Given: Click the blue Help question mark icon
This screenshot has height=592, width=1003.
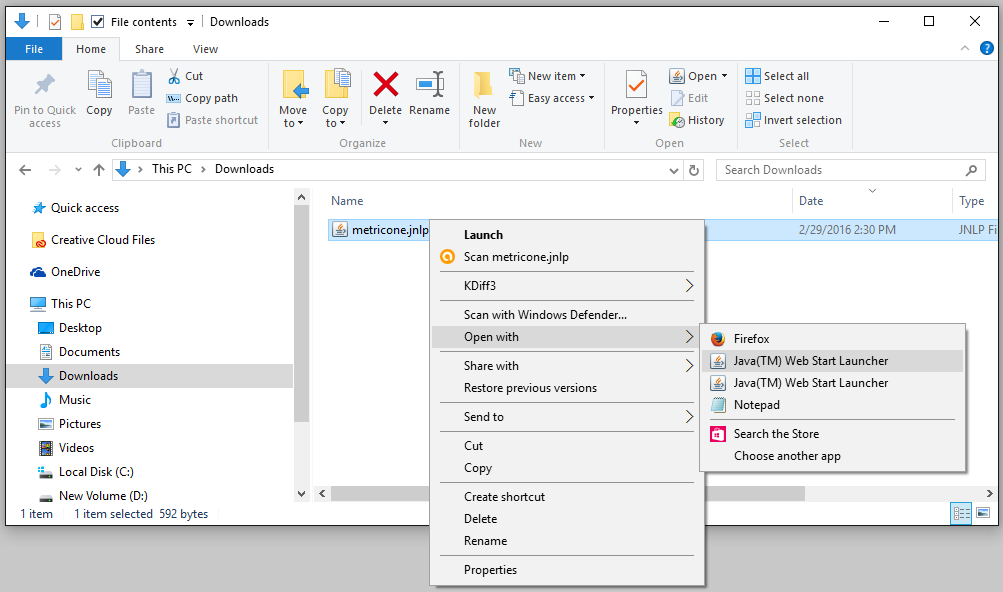Looking at the screenshot, I should click(987, 48).
